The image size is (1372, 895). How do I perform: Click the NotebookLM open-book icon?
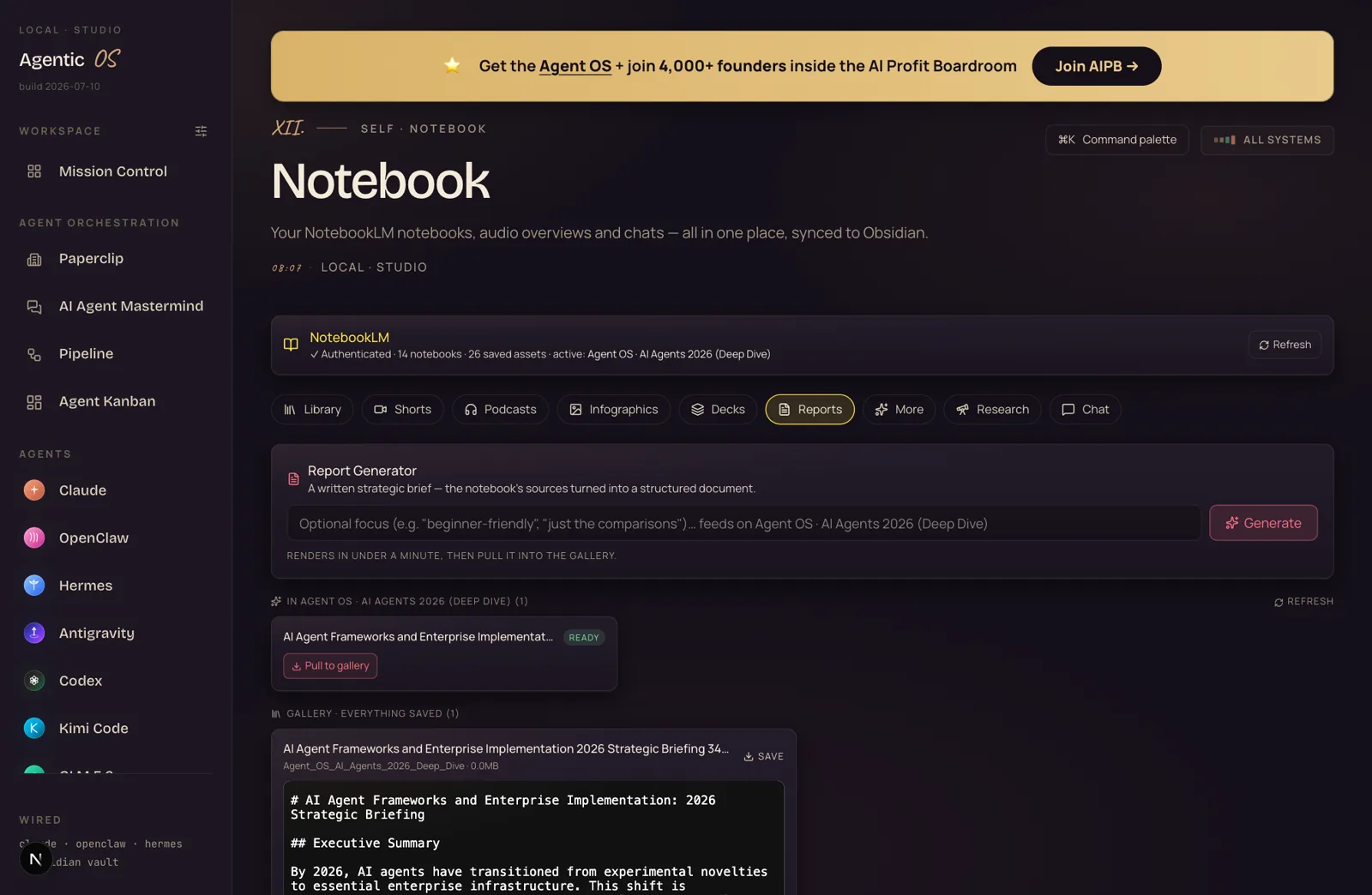point(291,345)
